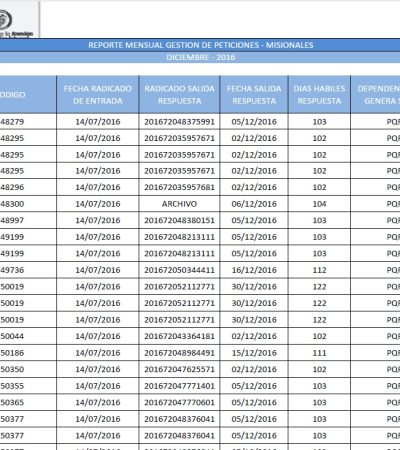Click radicado cell 201672048375991
The width and height of the screenshot is (400, 450).
(179, 122)
